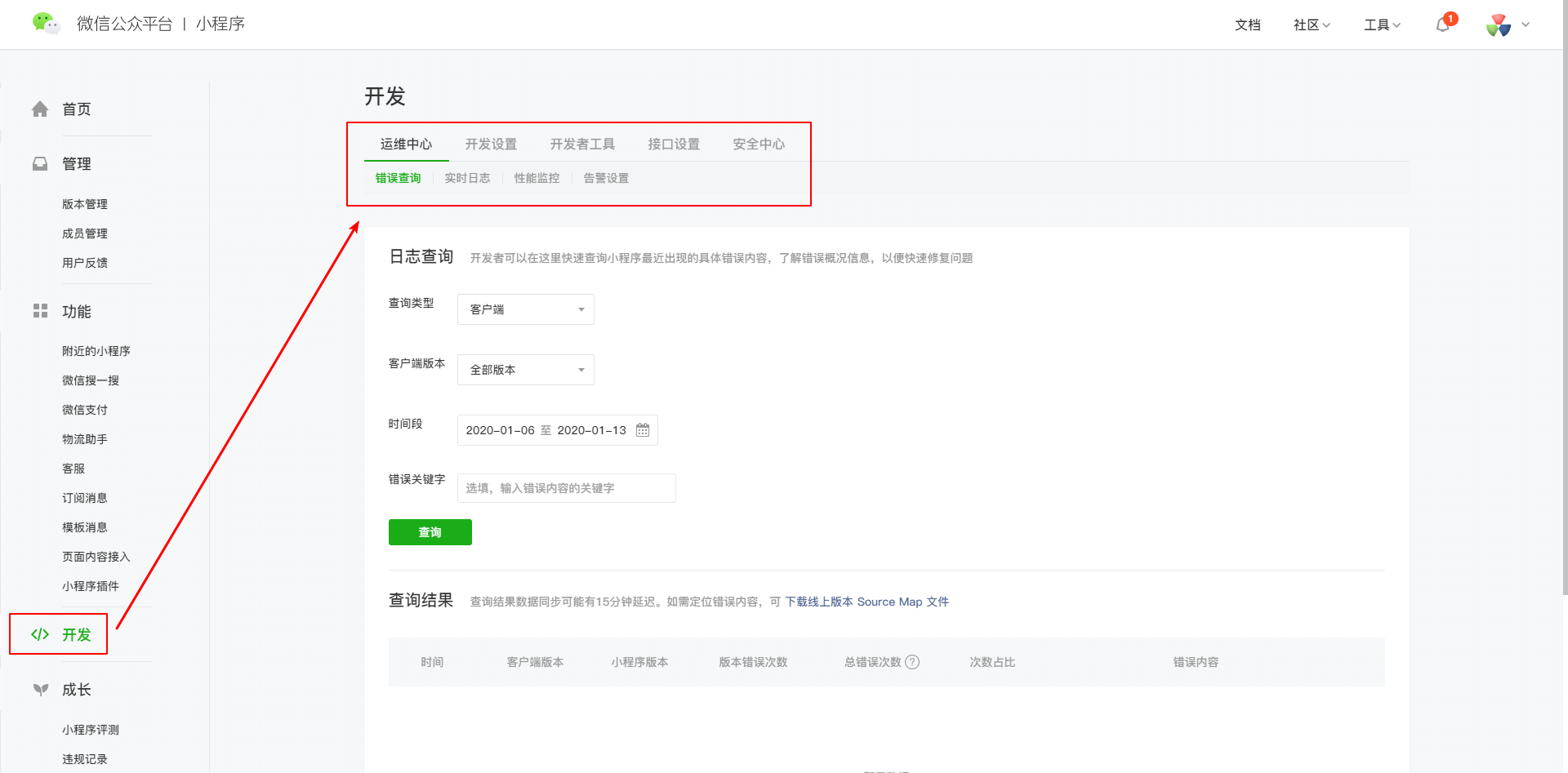The image size is (1568, 773).
Task: Open 版本管理 in the sidebar
Action: click(x=85, y=204)
